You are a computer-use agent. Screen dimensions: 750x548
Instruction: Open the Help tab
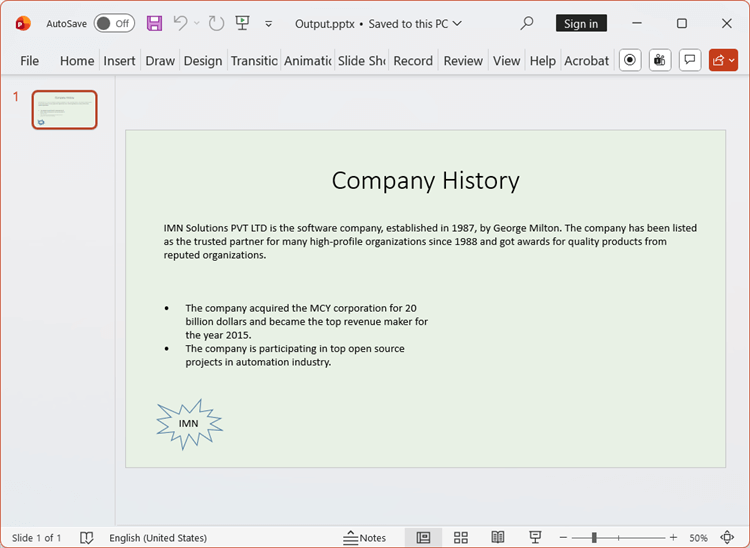(x=542, y=61)
